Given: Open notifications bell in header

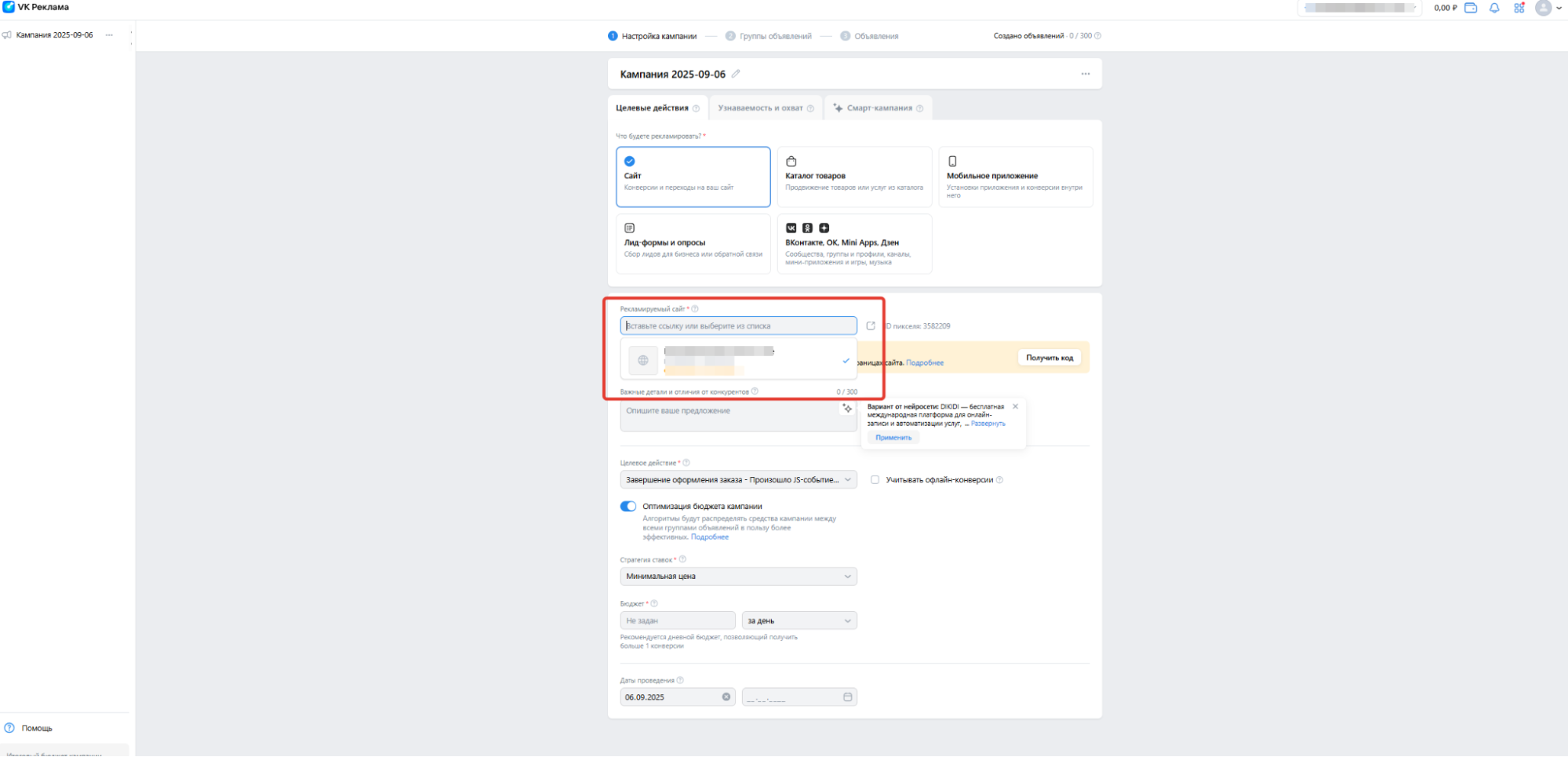Looking at the screenshot, I should click(x=1494, y=8).
